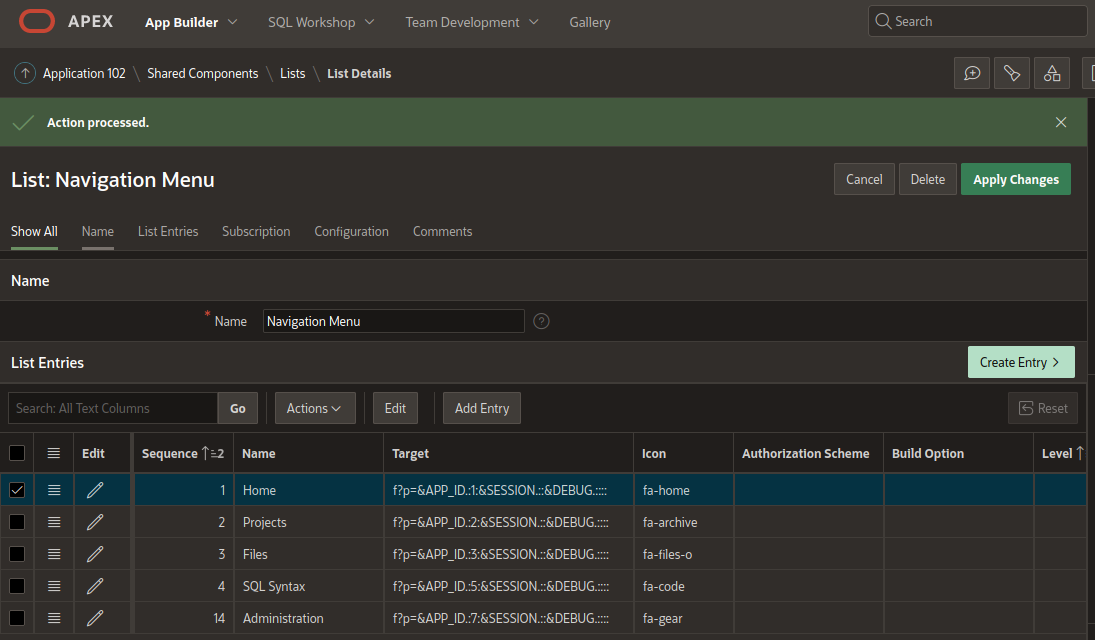Switch to the Subscription tab
Image resolution: width=1095 pixels, height=640 pixels.
coord(256,231)
